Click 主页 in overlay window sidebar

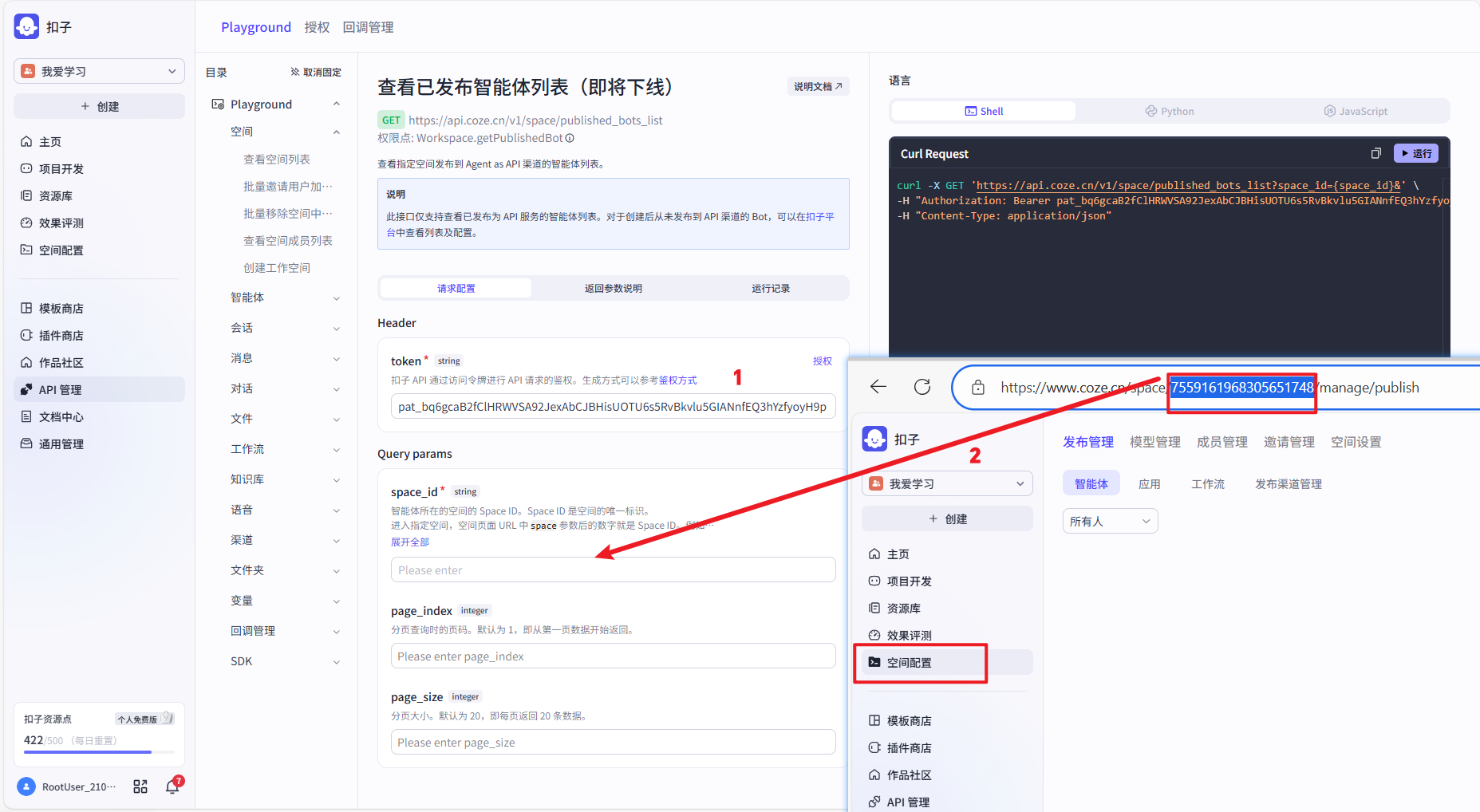(x=947, y=554)
